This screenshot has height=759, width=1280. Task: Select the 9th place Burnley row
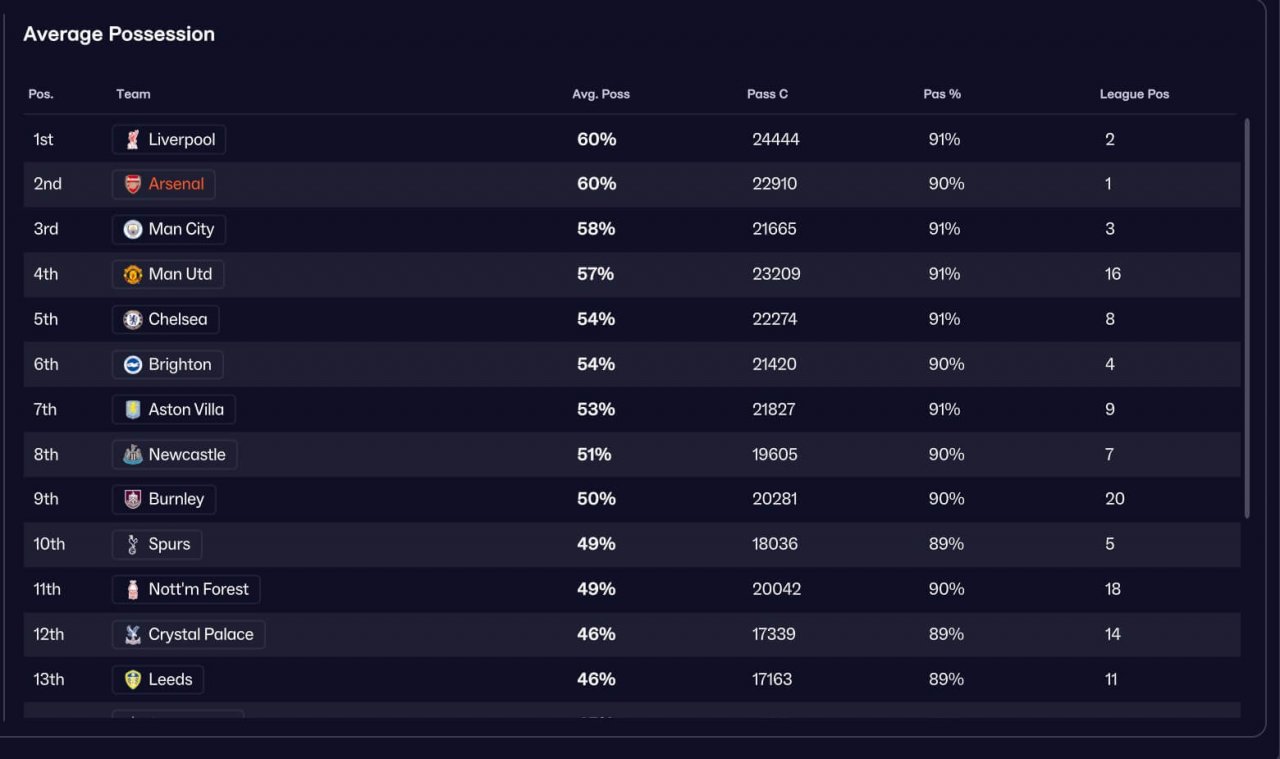point(632,499)
